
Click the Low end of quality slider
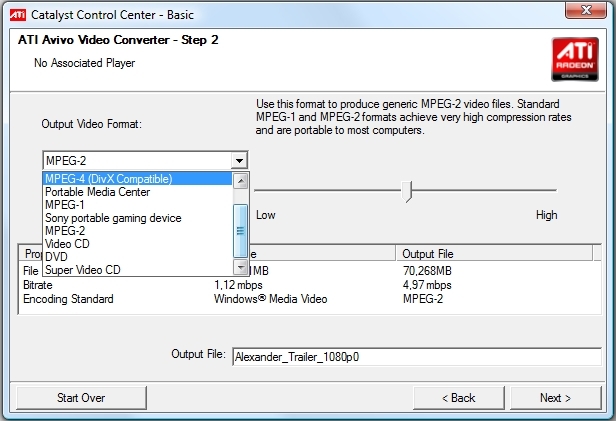tap(266, 215)
